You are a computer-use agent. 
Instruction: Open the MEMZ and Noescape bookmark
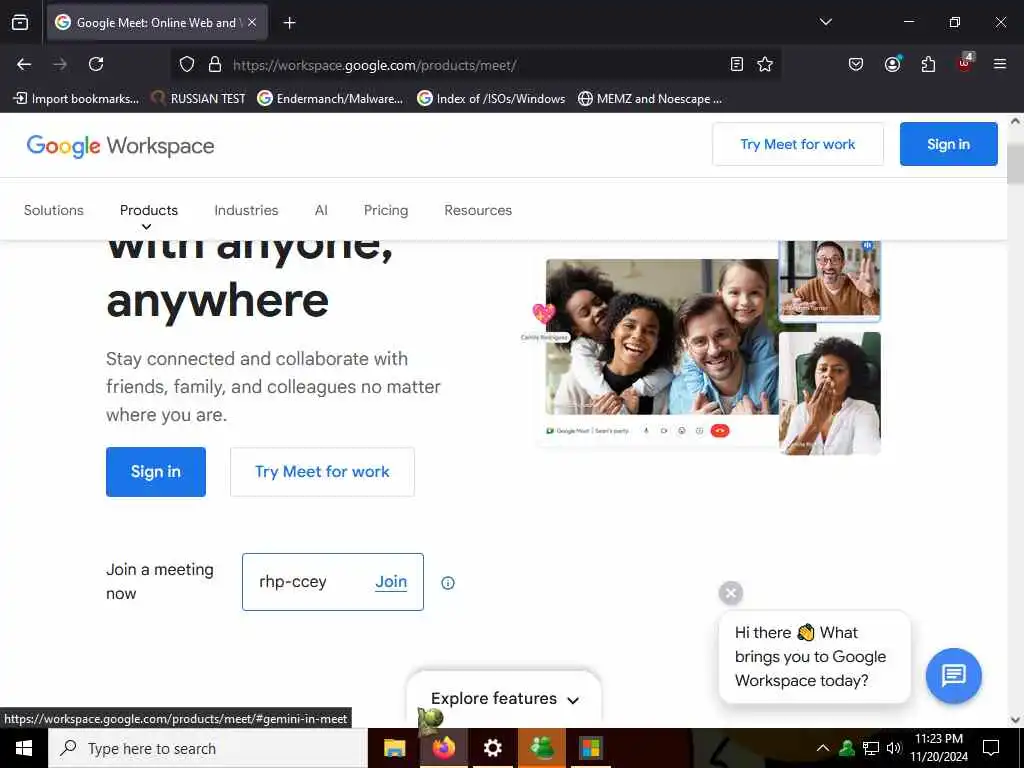coord(650,99)
